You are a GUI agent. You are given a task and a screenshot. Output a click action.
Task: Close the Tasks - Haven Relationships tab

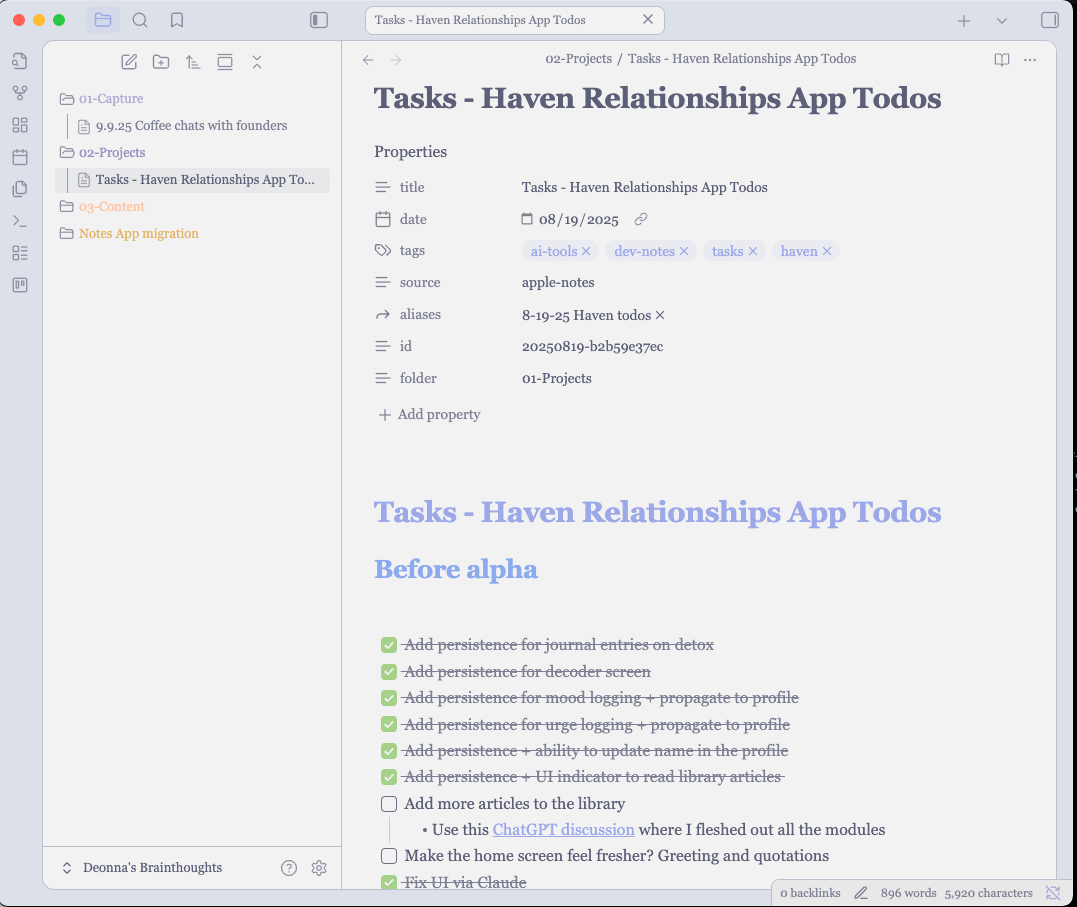pos(648,19)
